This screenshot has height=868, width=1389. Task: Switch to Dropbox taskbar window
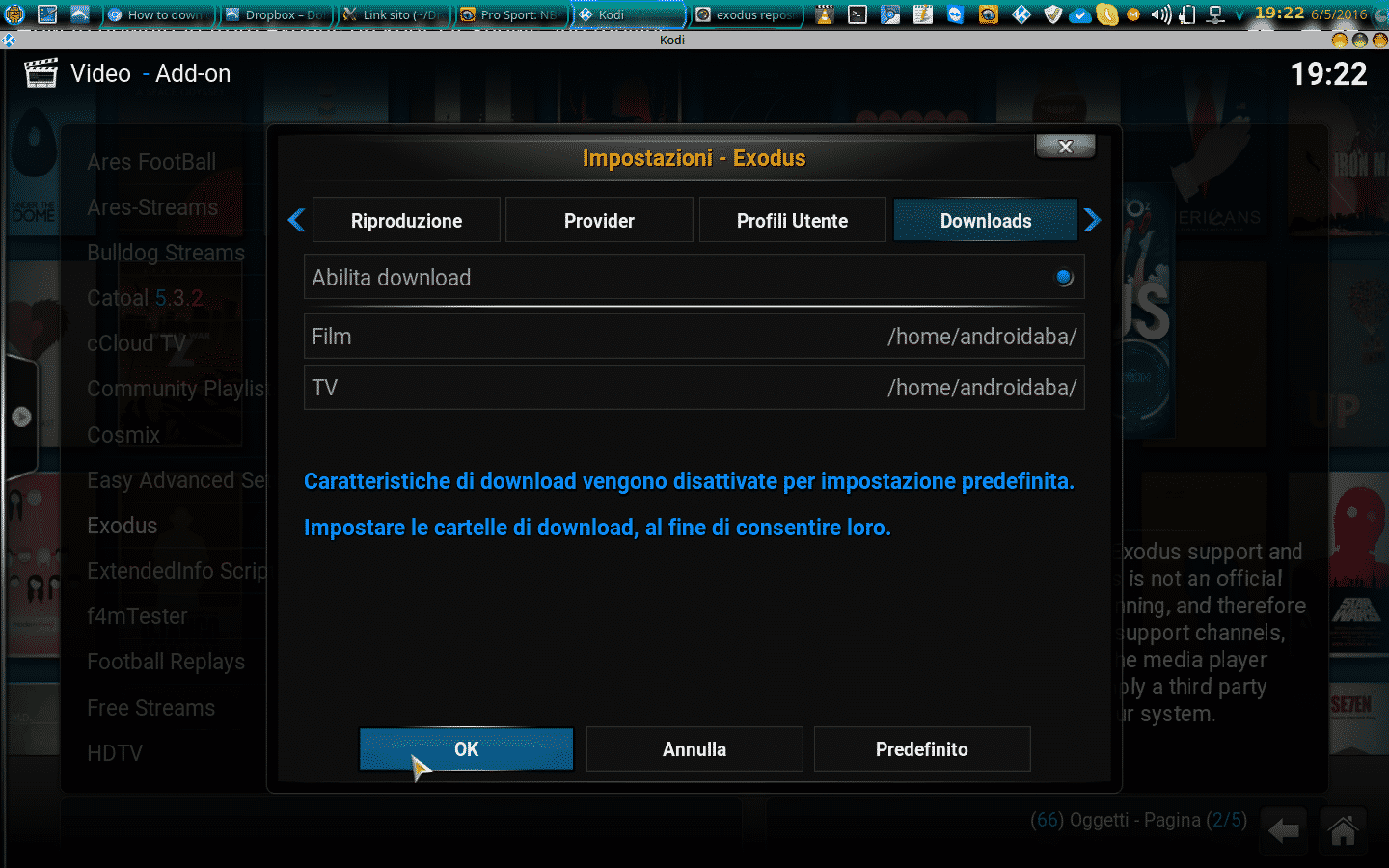(277, 14)
